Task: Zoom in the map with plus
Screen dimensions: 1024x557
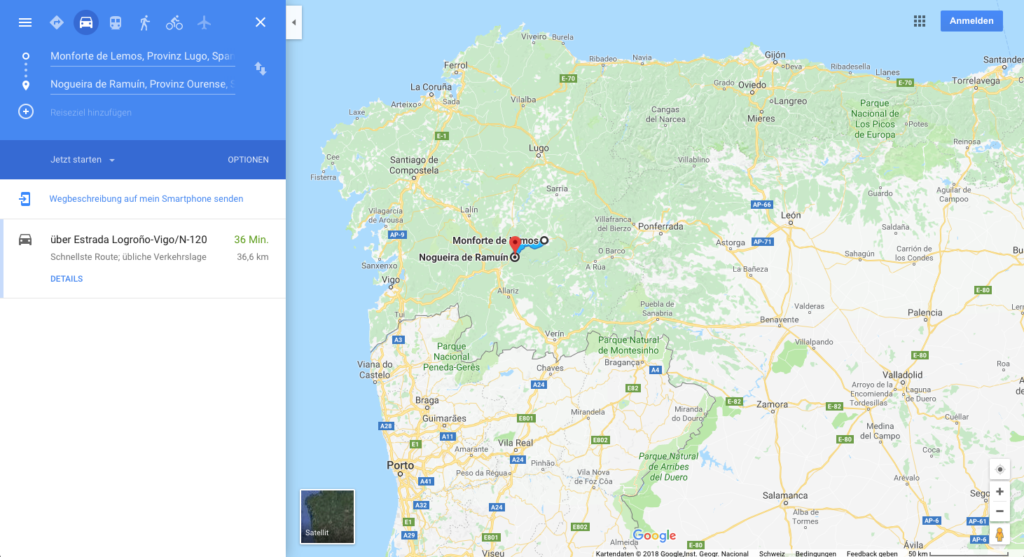Action: click(999, 491)
